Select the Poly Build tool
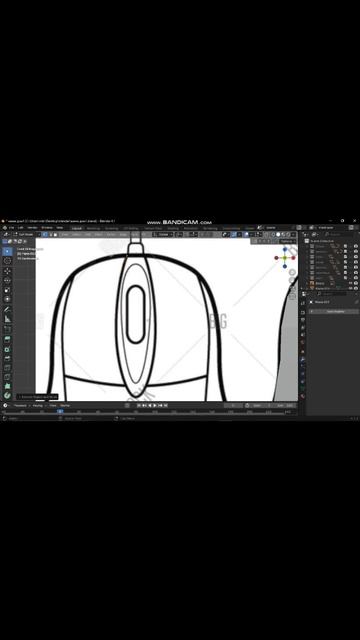Screen dimensions: 360x640 pos(7,386)
